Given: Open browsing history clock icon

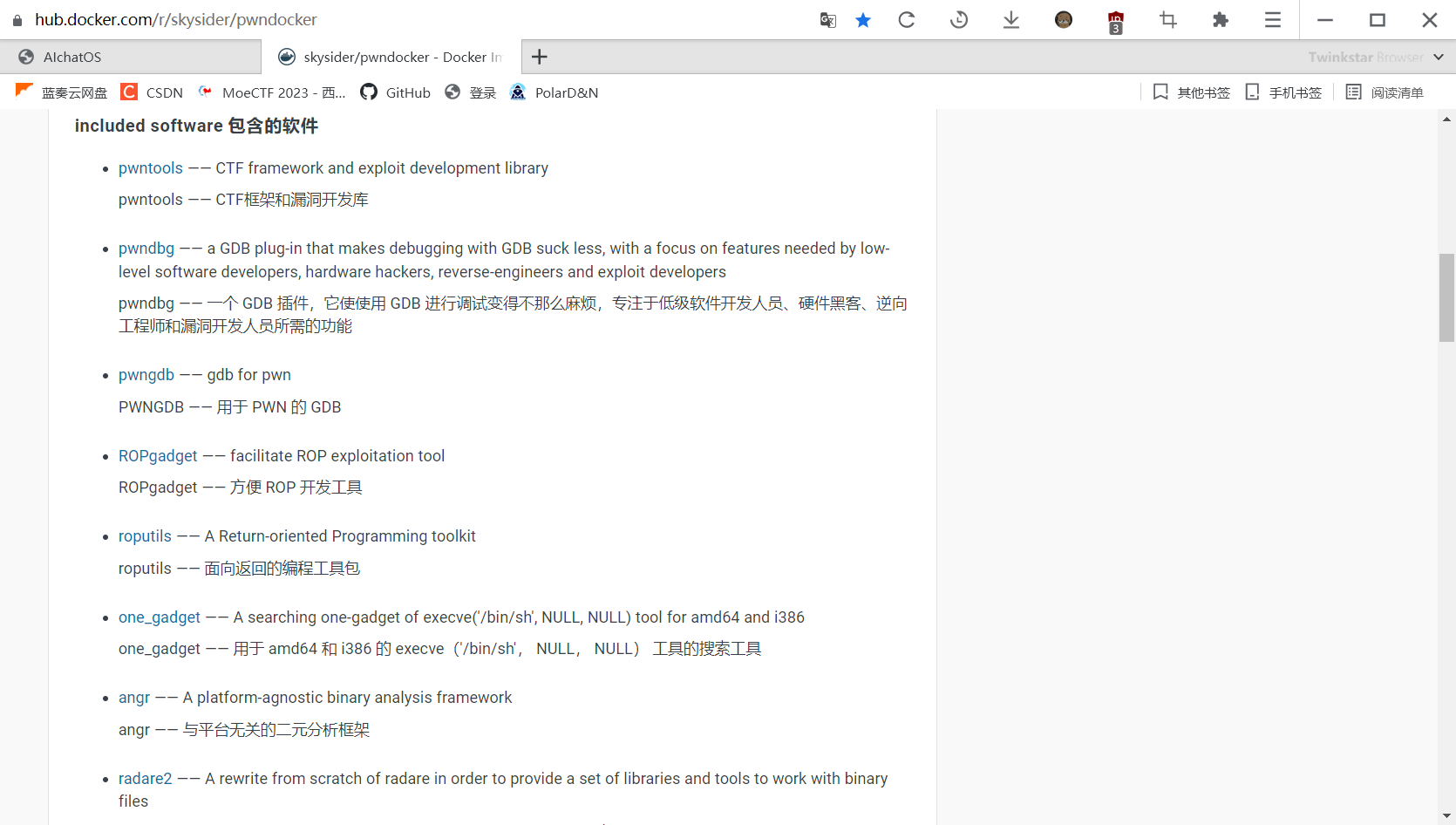Looking at the screenshot, I should click(x=959, y=20).
